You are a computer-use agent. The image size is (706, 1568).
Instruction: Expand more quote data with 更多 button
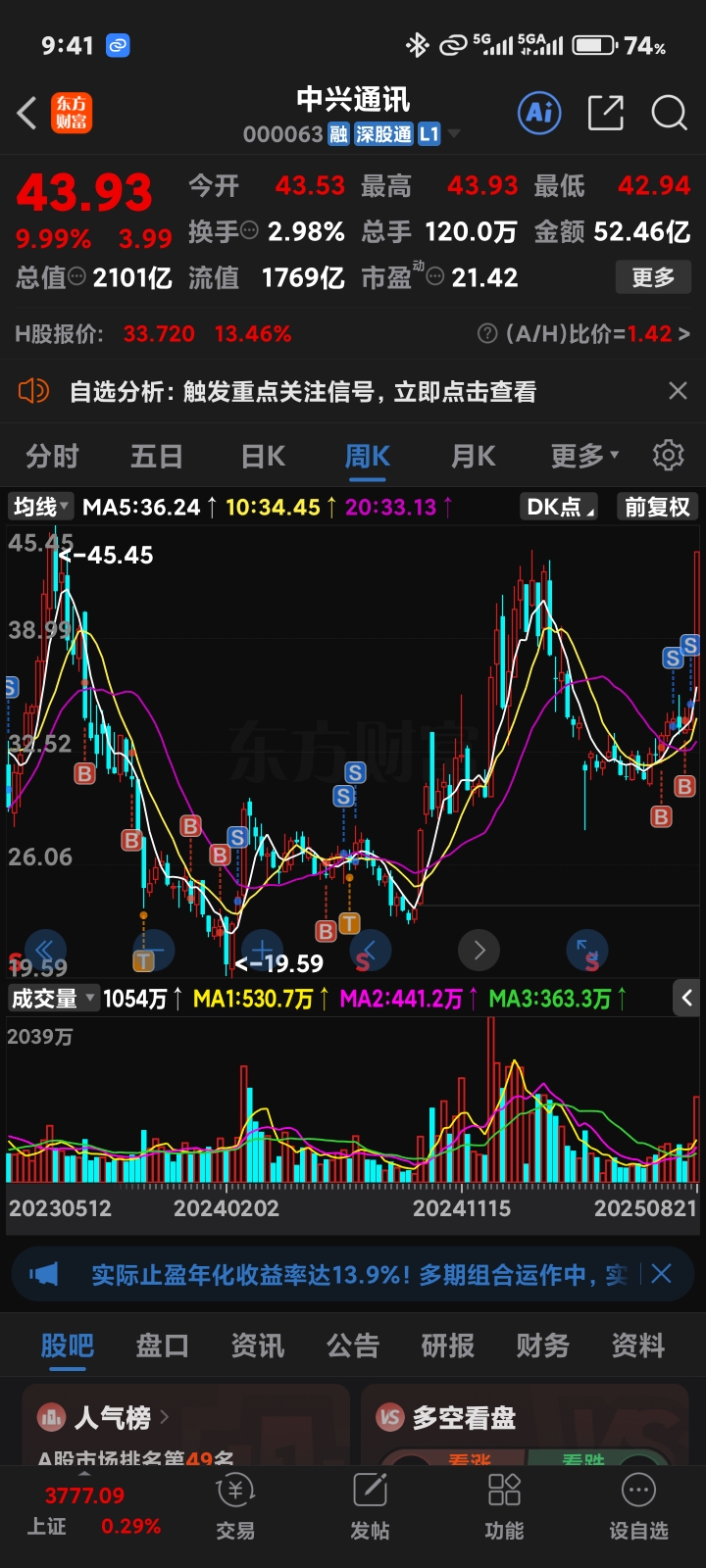[653, 277]
